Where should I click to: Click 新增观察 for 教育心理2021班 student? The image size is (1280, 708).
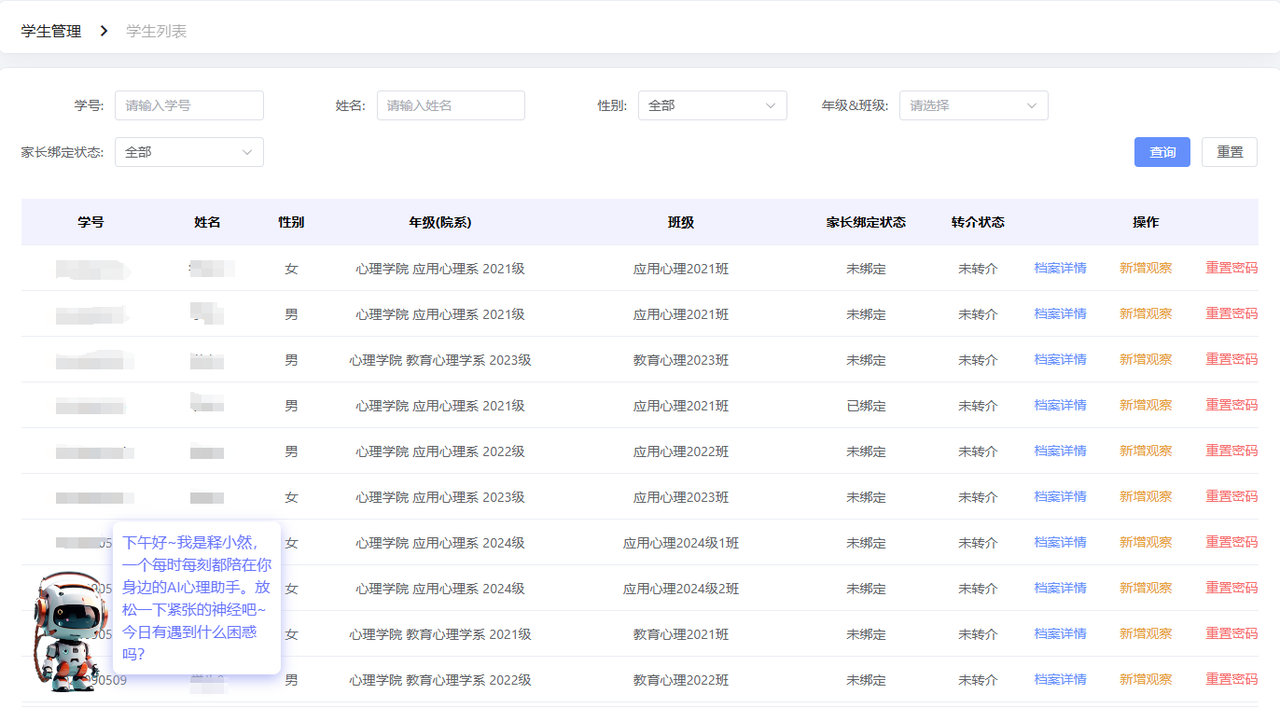(x=1146, y=634)
